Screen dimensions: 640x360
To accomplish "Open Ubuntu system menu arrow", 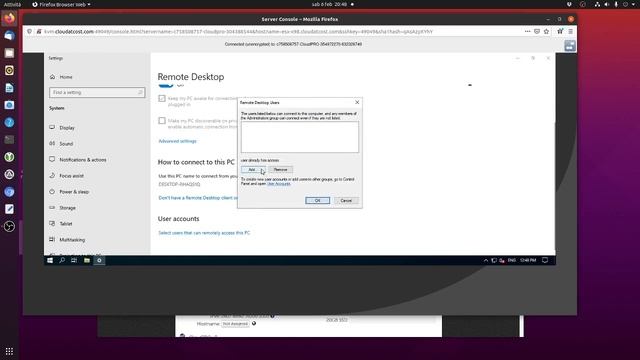I will [634, 4].
